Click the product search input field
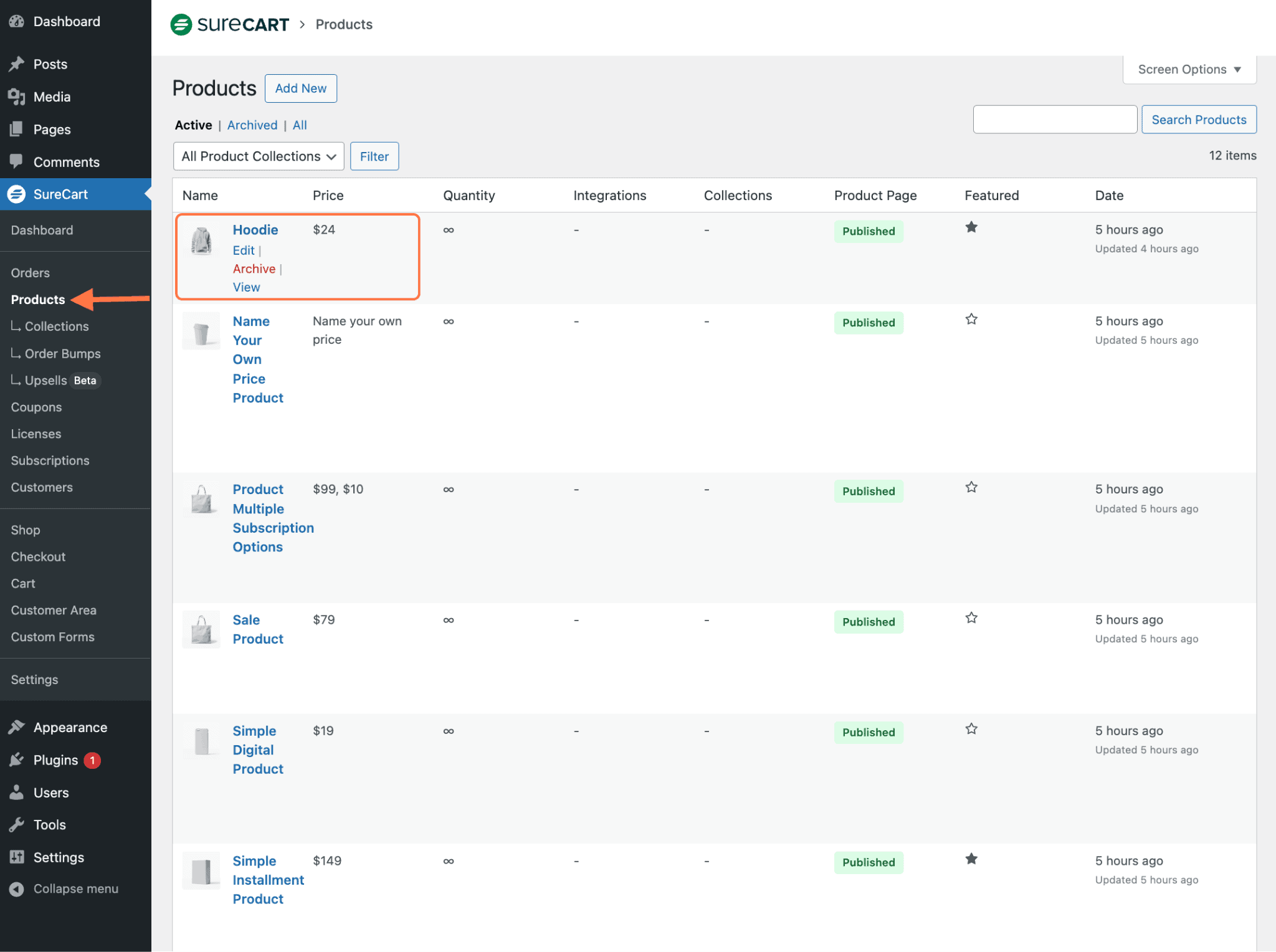Screen dimensions: 1276x952 point(1054,119)
